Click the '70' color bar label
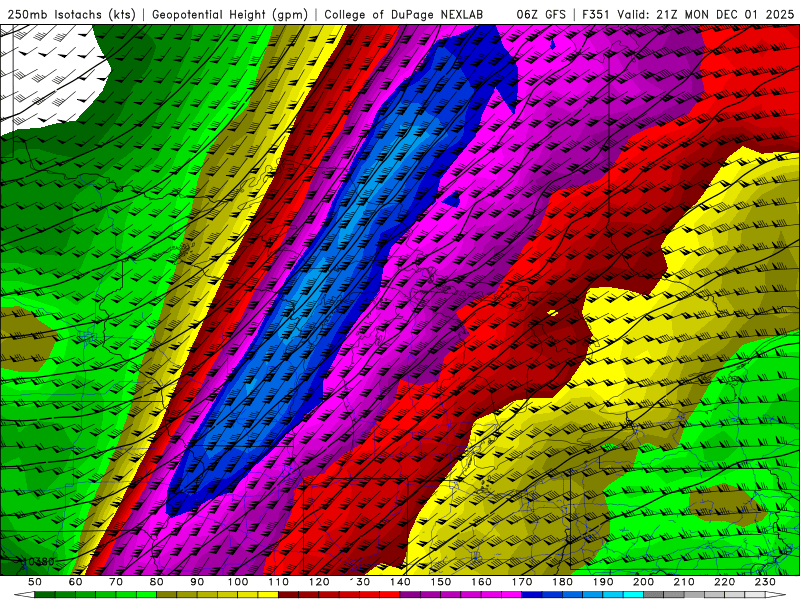The image size is (800, 600). tap(116, 582)
